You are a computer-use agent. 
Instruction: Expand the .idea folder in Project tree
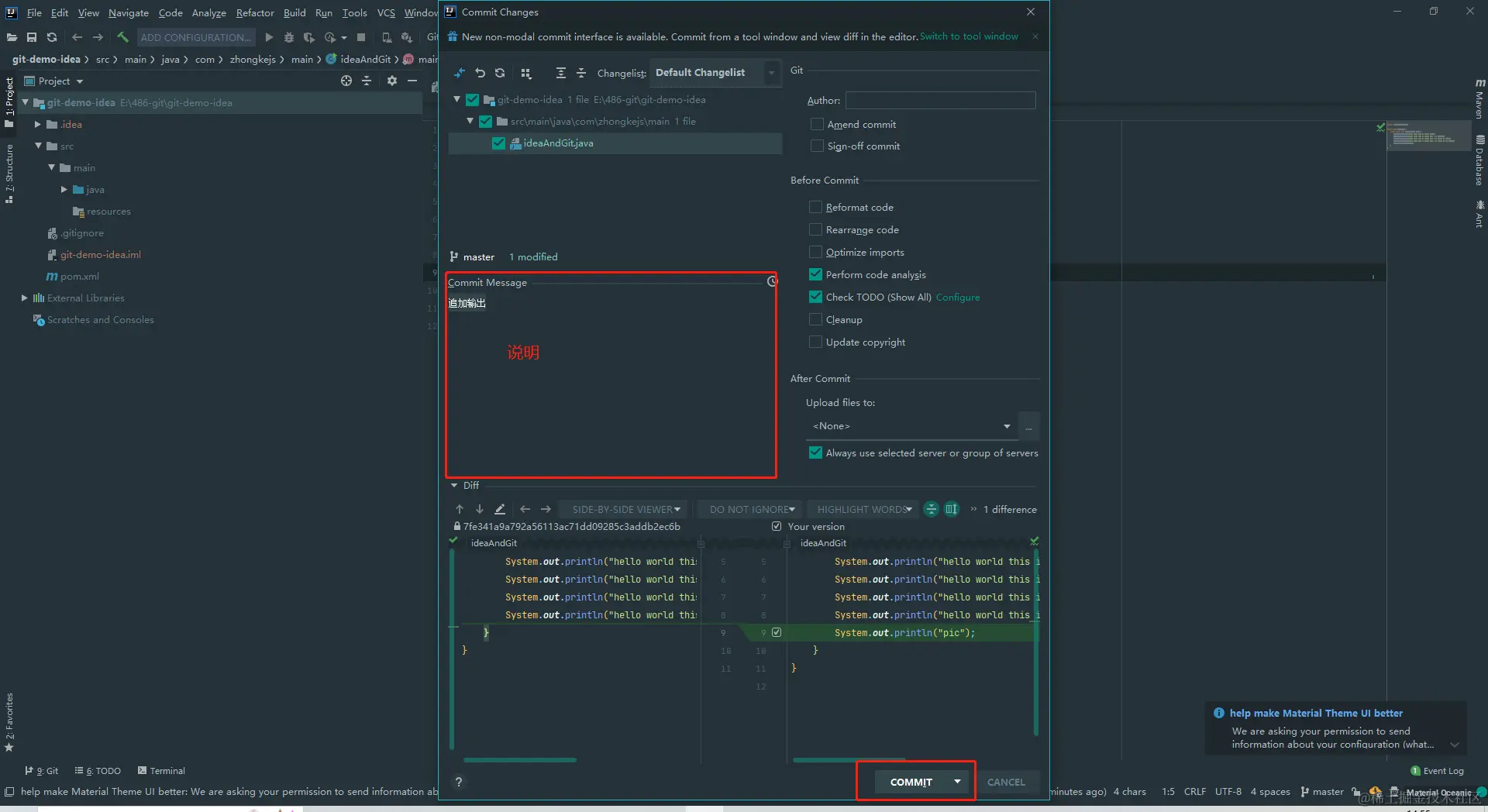click(37, 124)
